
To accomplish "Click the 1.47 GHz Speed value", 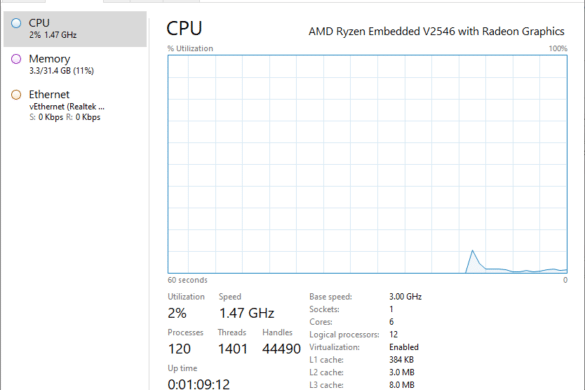I will [247, 313].
